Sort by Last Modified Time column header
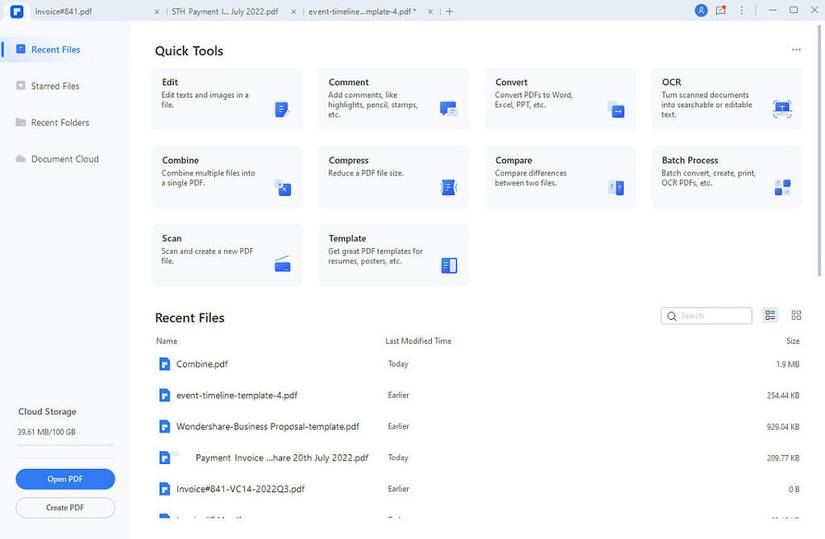Viewport: 825px width, 539px height. pyautogui.click(x=418, y=341)
